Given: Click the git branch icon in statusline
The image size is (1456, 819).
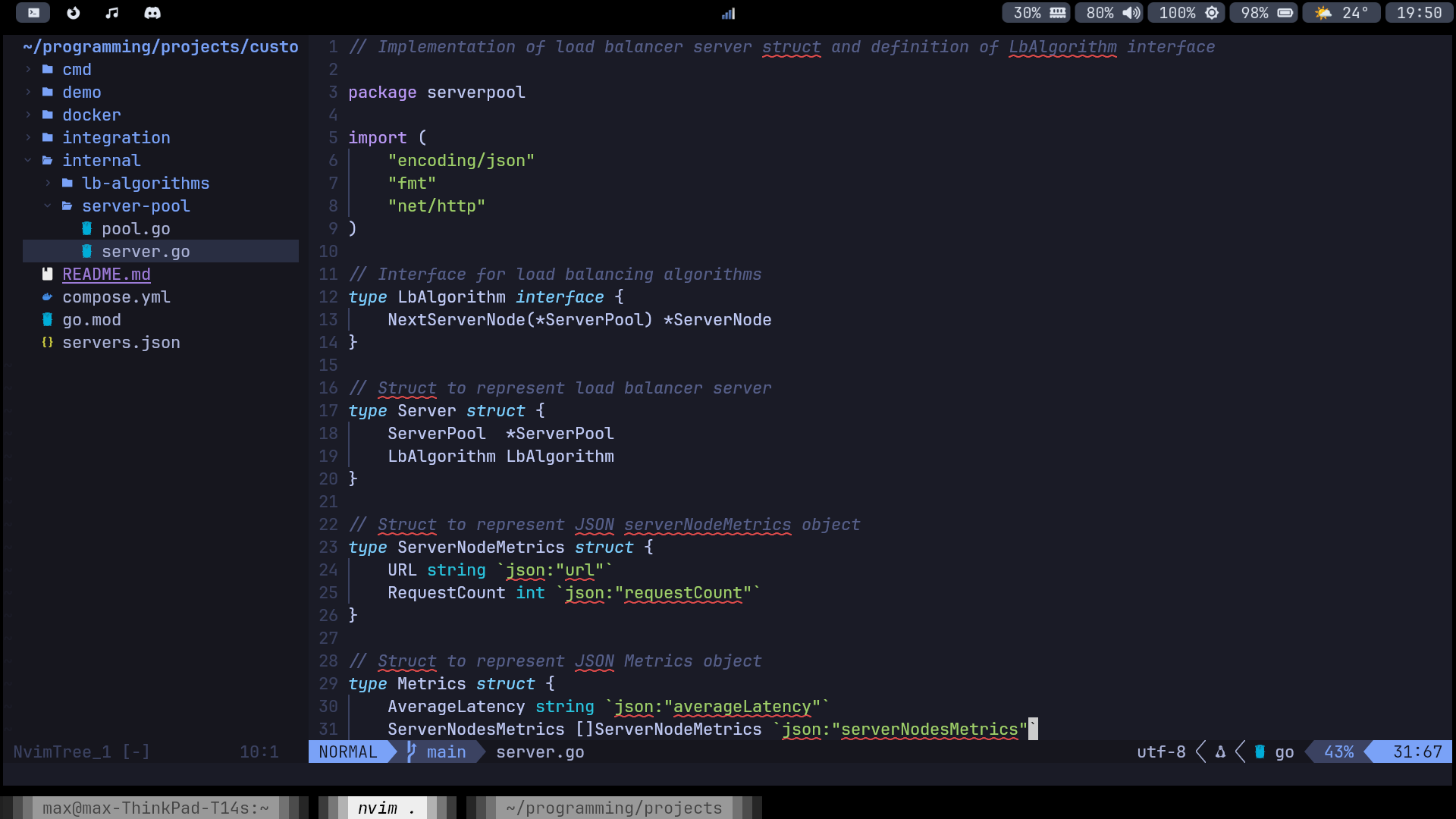Looking at the screenshot, I should [412, 752].
